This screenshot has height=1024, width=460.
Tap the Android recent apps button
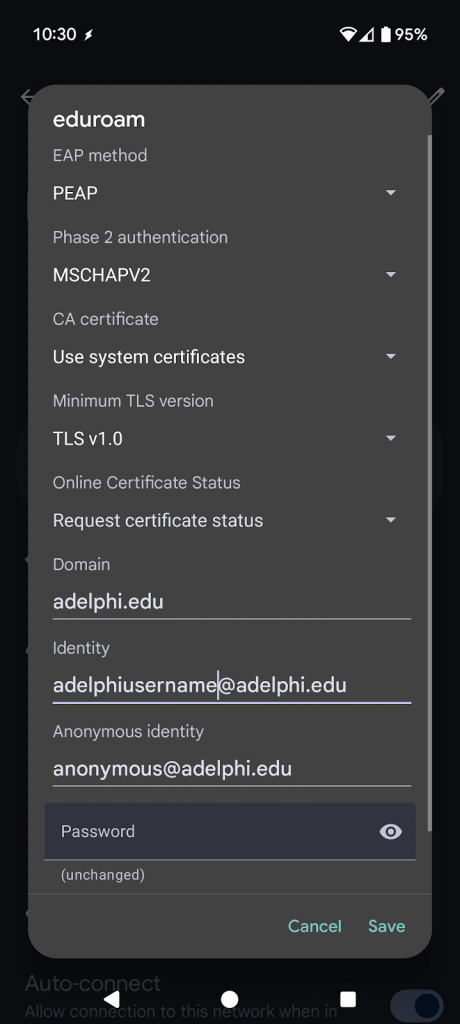348,999
